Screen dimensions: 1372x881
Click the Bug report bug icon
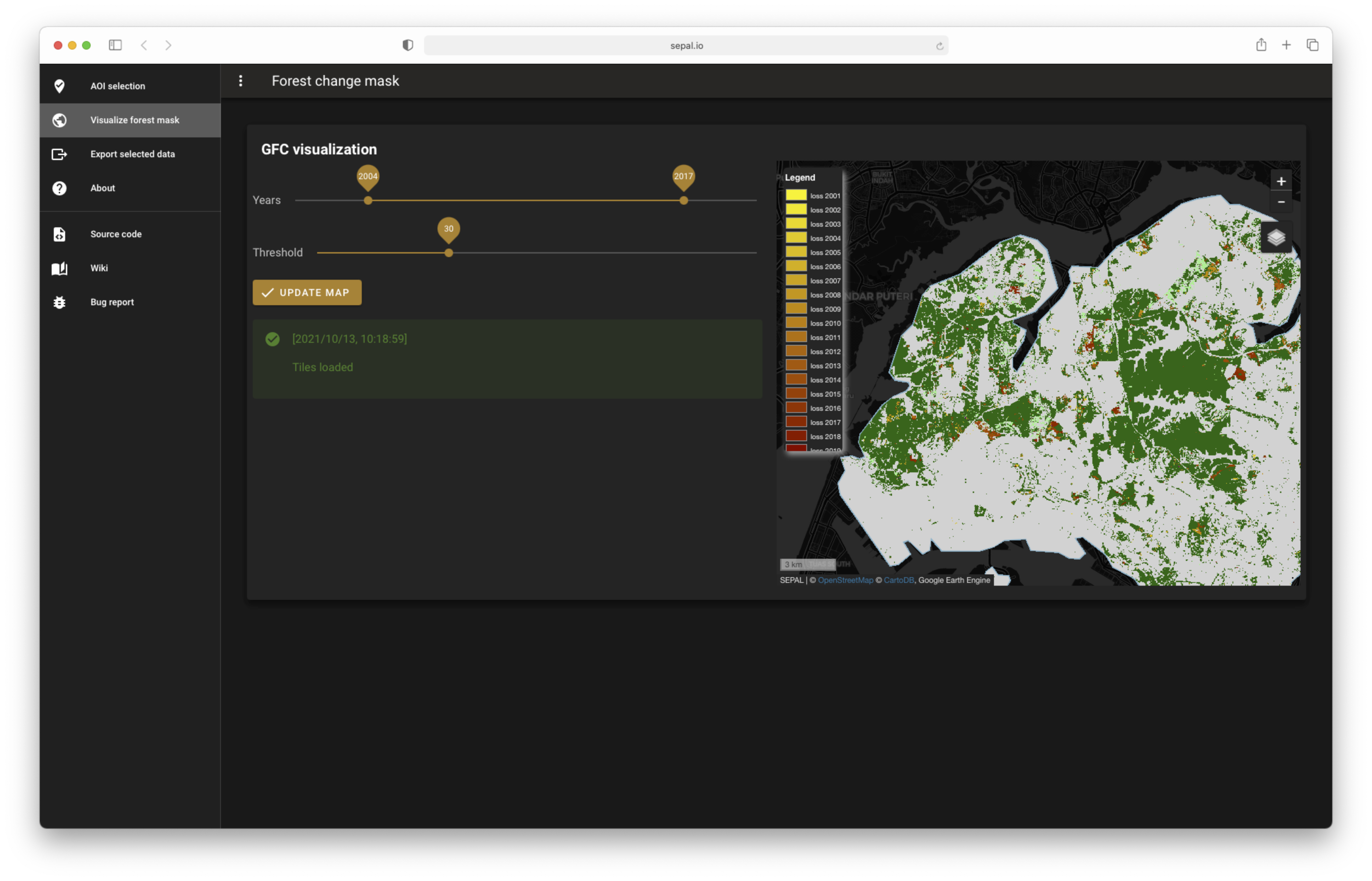pyautogui.click(x=59, y=302)
